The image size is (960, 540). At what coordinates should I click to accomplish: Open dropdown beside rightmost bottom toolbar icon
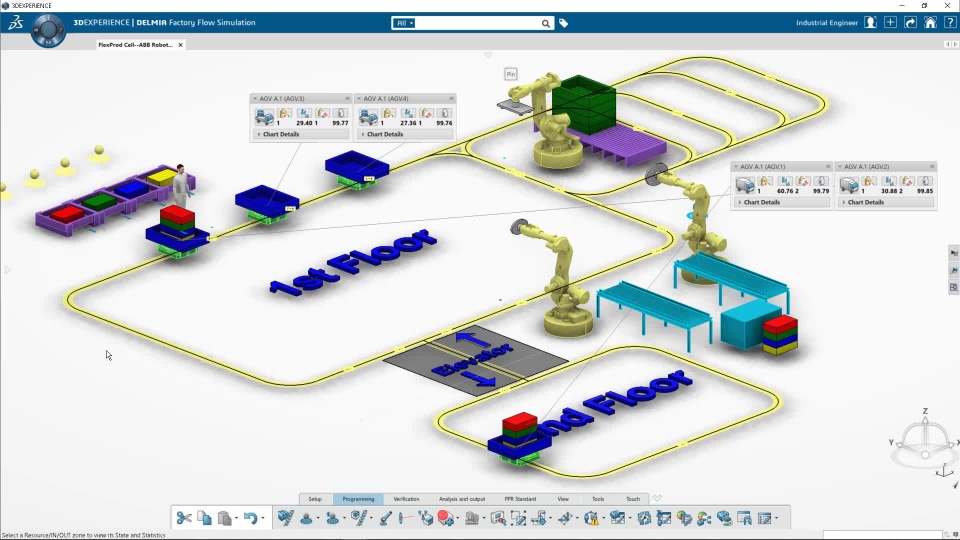point(777,519)
